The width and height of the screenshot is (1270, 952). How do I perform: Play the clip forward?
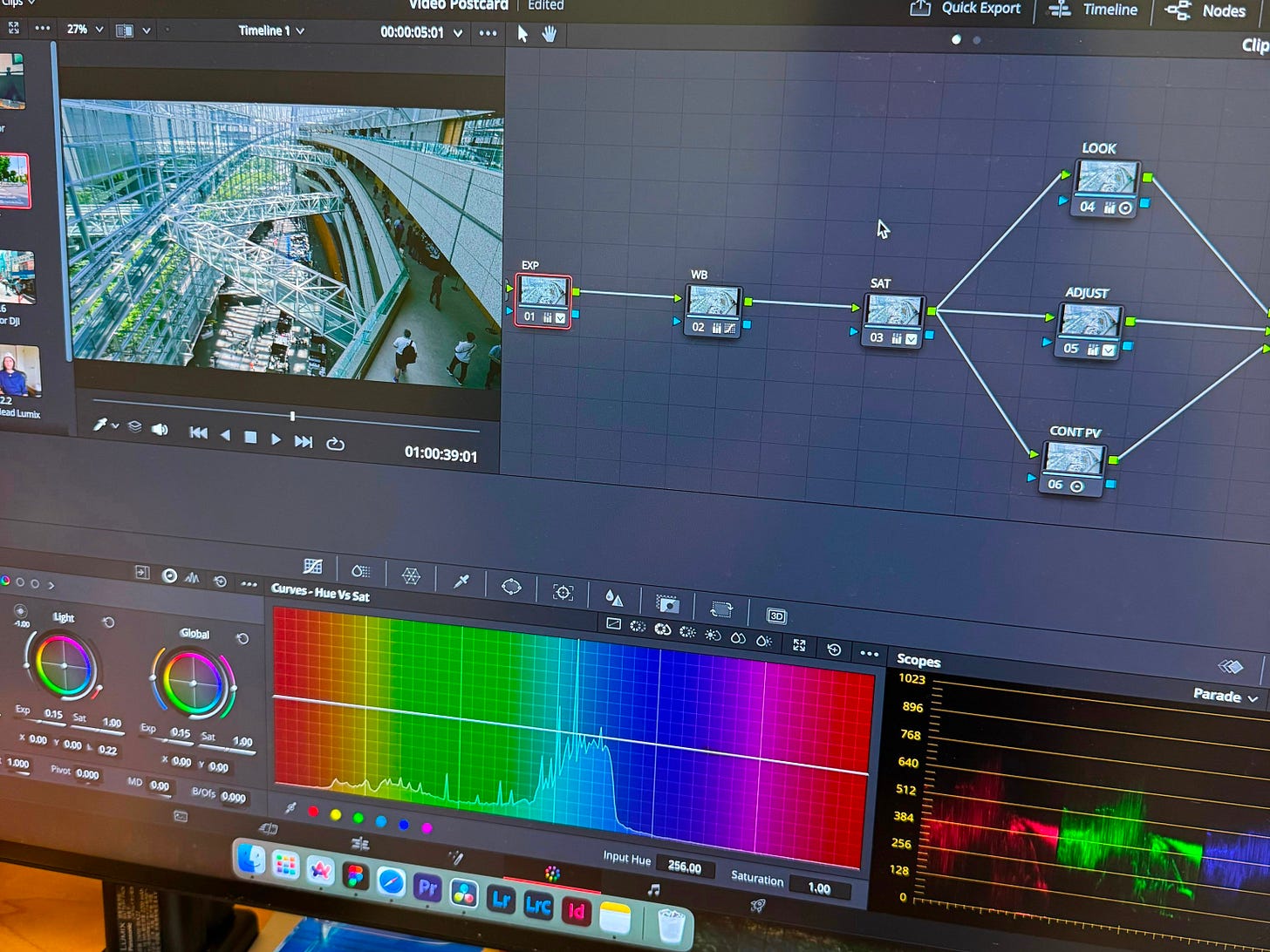tap(276, 439)
